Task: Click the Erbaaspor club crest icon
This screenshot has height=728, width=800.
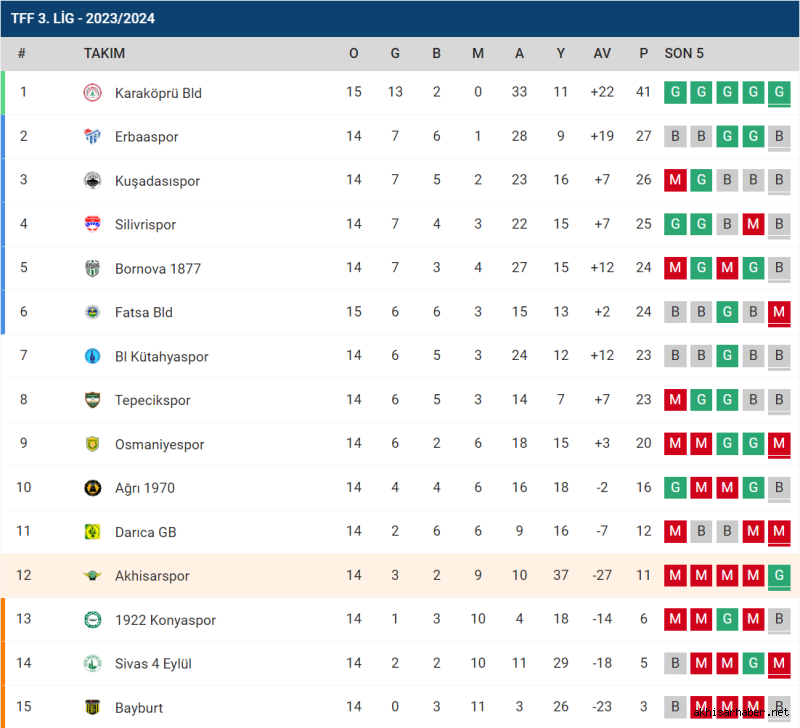Action: coord(92,136)
